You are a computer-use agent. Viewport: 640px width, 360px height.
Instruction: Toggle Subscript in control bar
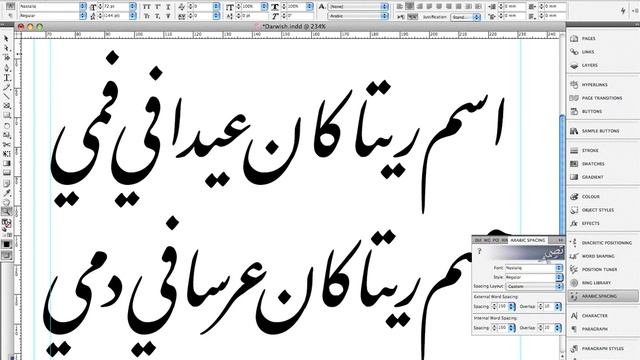tap(158, 16)
